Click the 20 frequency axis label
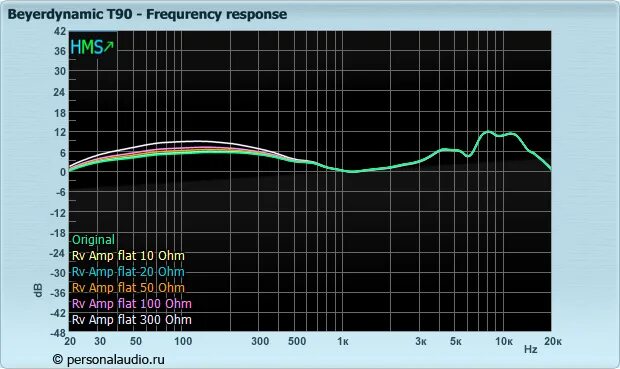Image resolution: width=620 pixels, height=369 pixels. pos(70,341)
